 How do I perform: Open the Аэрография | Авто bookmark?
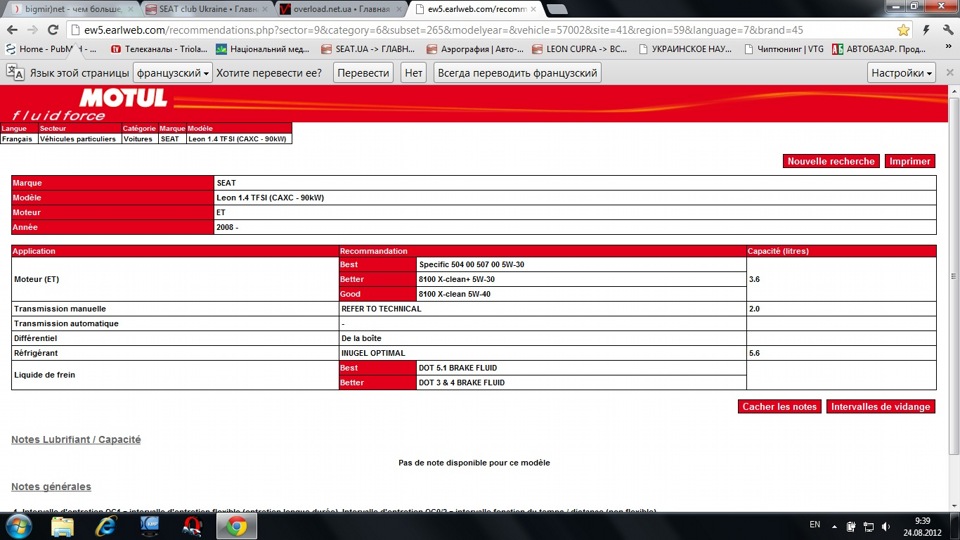click(475, 49)
